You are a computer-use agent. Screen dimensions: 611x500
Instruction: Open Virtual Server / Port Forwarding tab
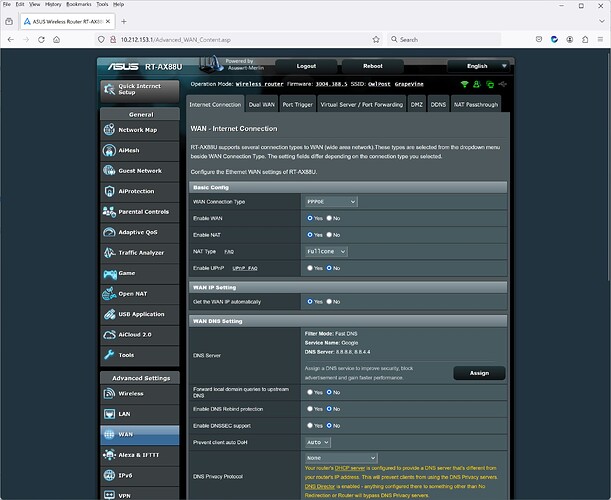coord(362,104)
